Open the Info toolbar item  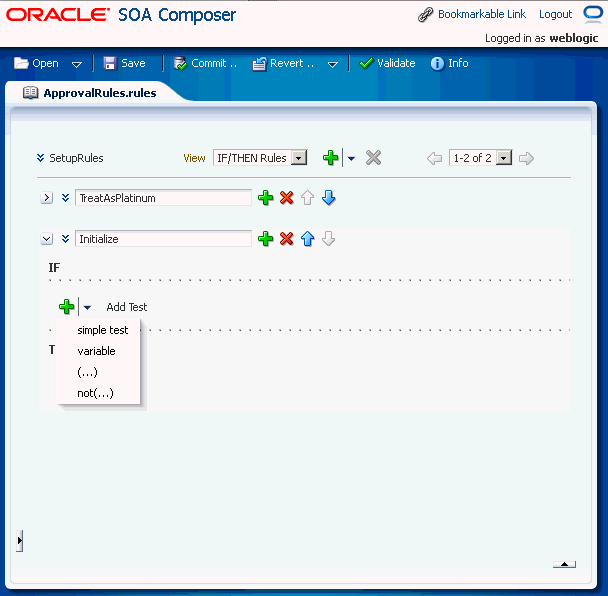pos(449,63)
